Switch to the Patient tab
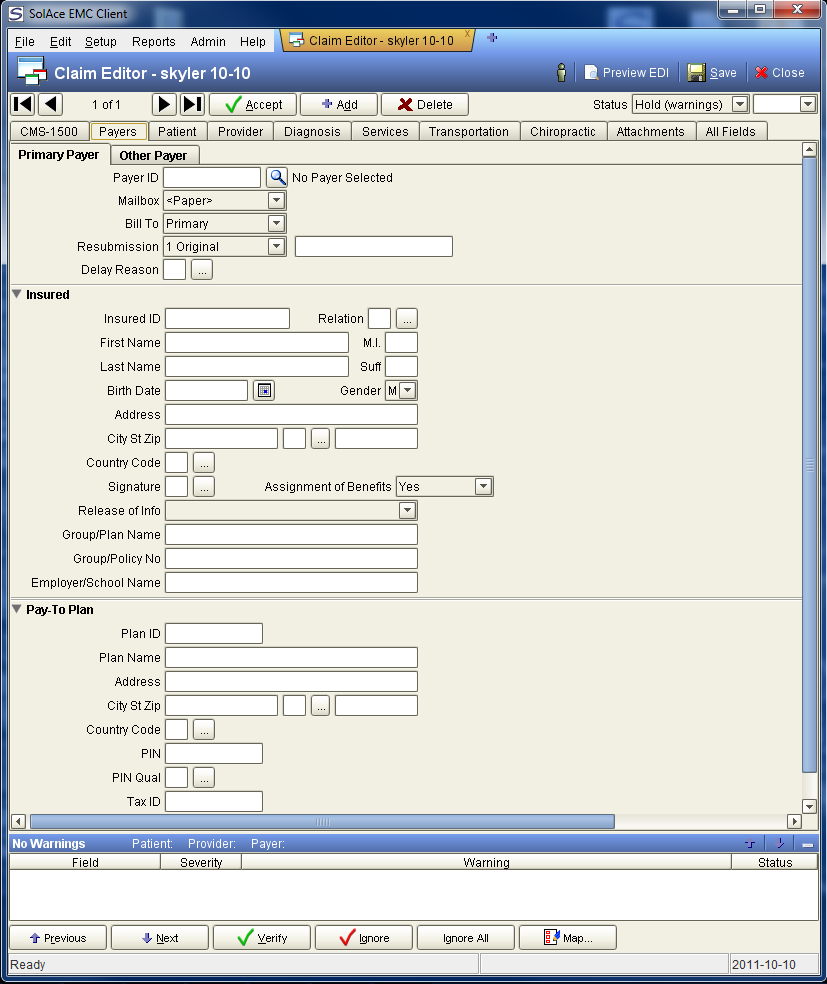This screenshot has height=984, width=827. [177, 132]
